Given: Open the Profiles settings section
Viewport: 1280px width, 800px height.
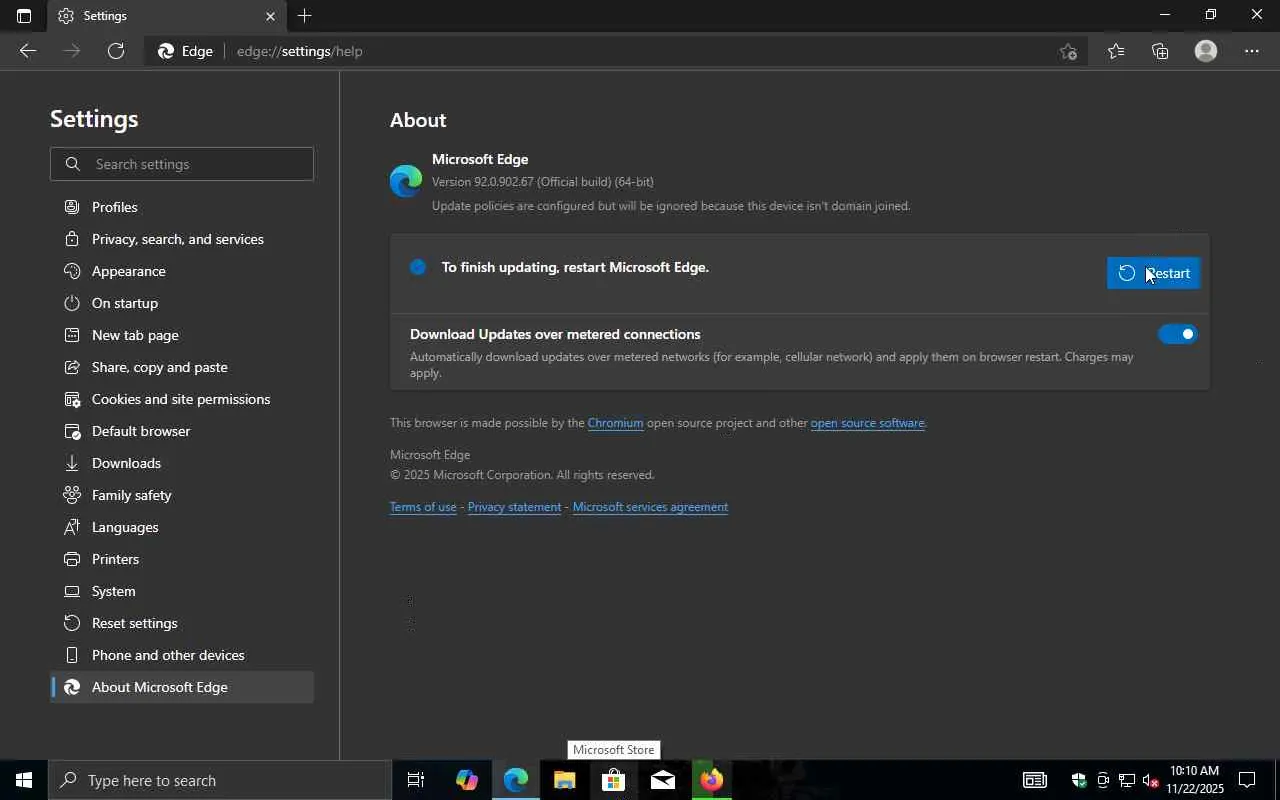Looking at the screenshot, I should click(182, 207).
